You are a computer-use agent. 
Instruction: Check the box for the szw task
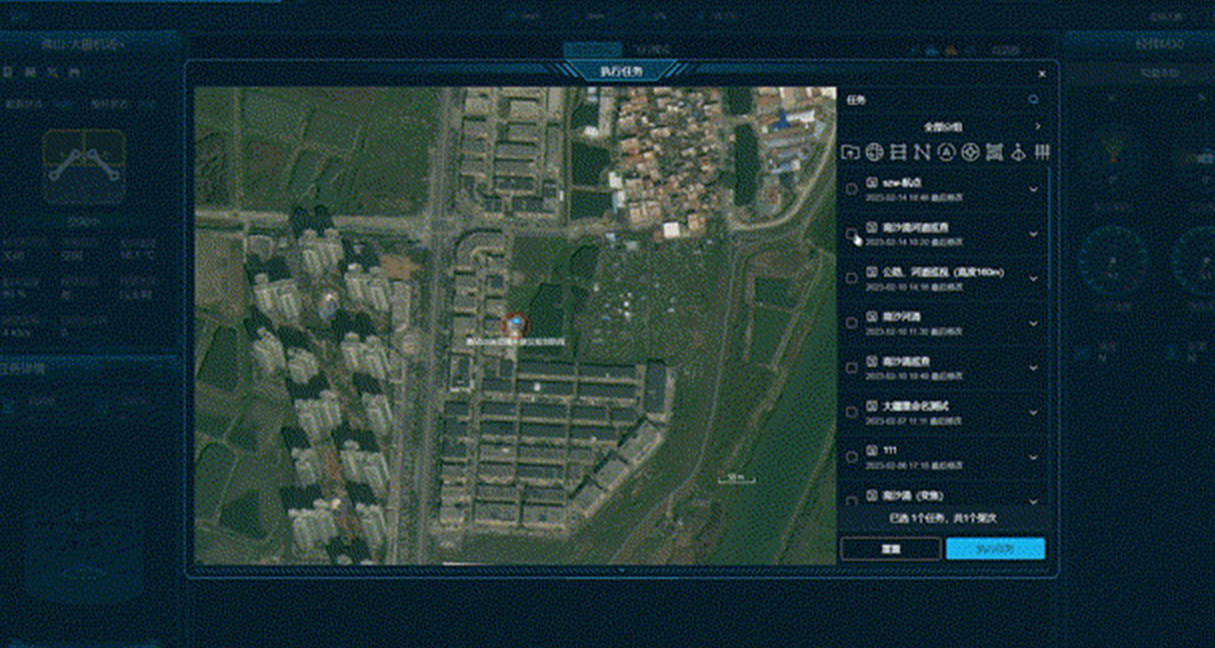[852, 189]
